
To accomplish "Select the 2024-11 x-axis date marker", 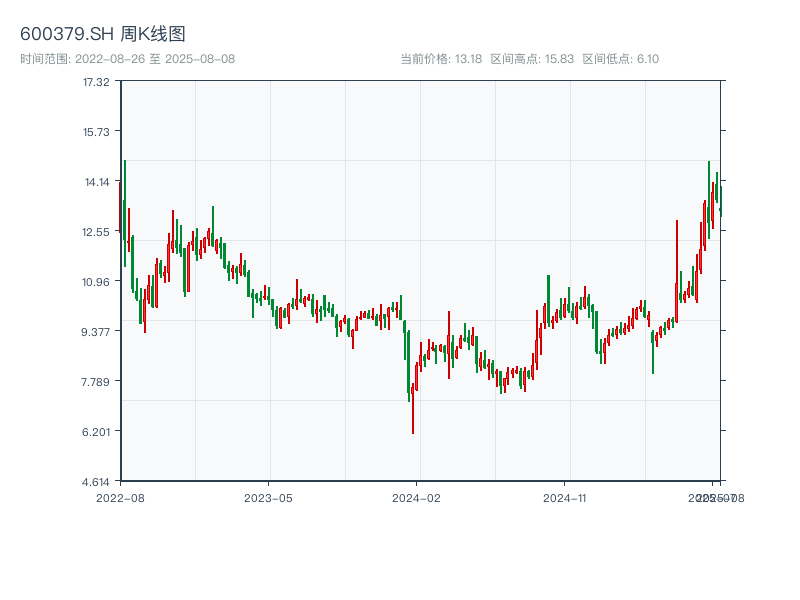I will click(x=566, y=497).
